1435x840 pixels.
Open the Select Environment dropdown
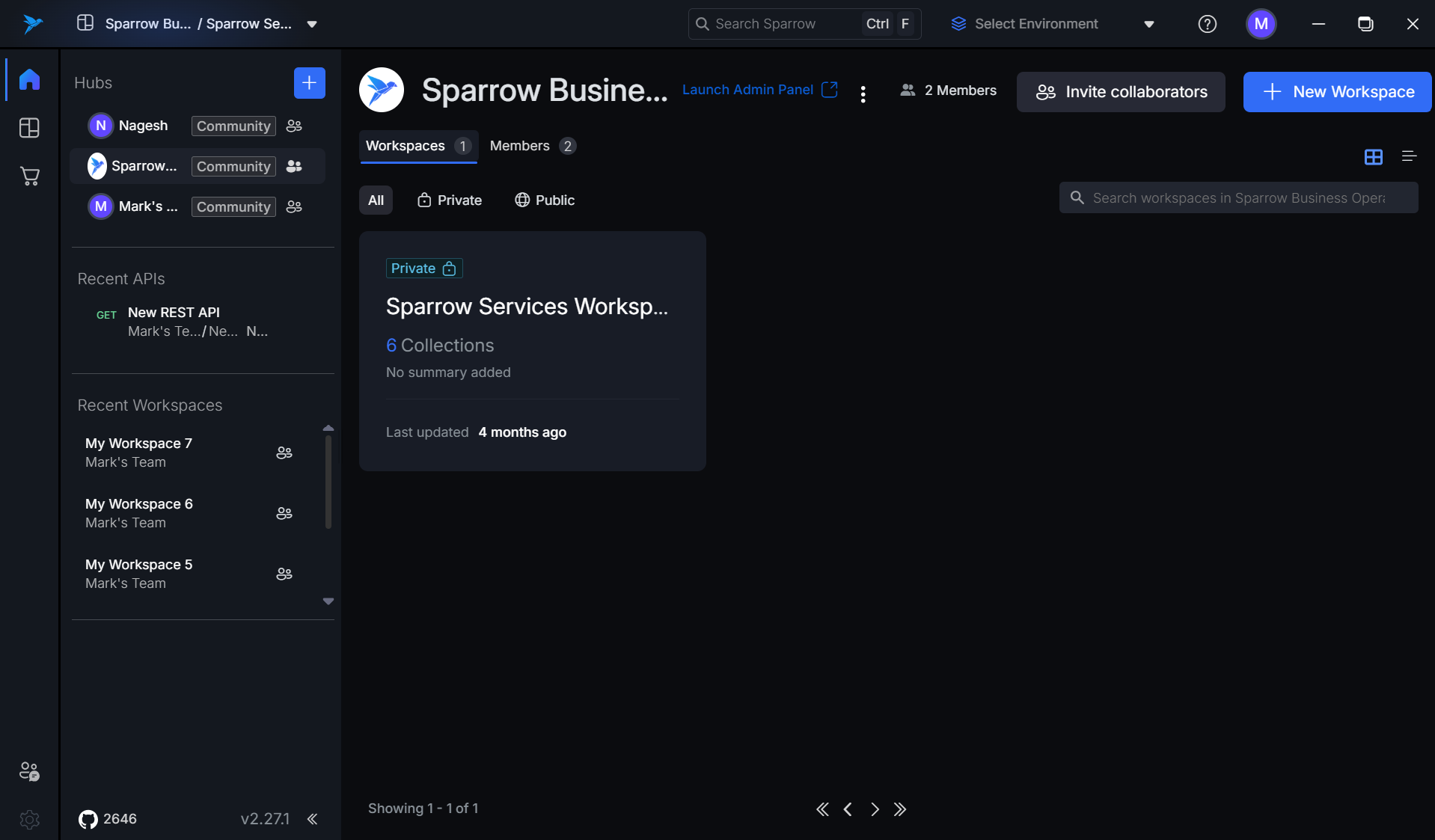click(x=1053, y=24)
